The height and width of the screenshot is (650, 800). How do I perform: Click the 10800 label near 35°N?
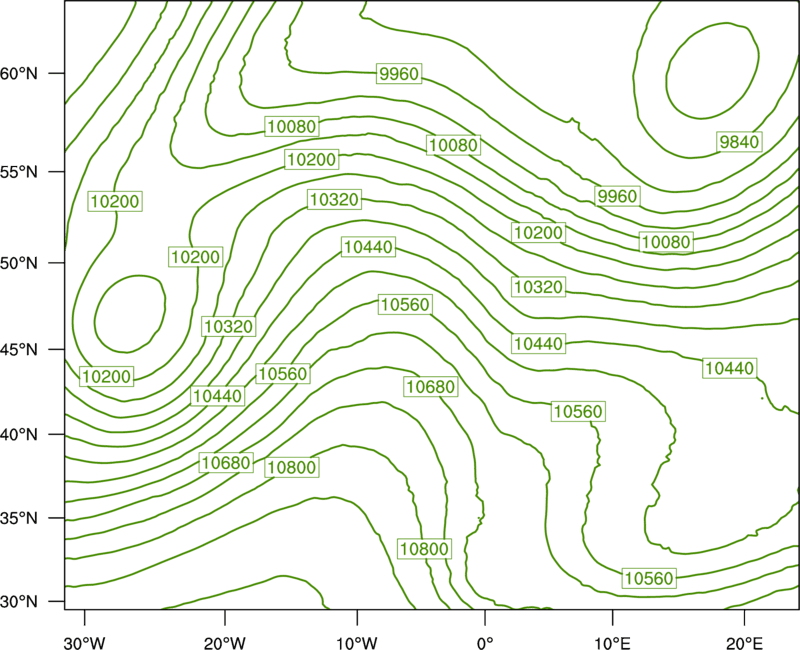point(424,548)
